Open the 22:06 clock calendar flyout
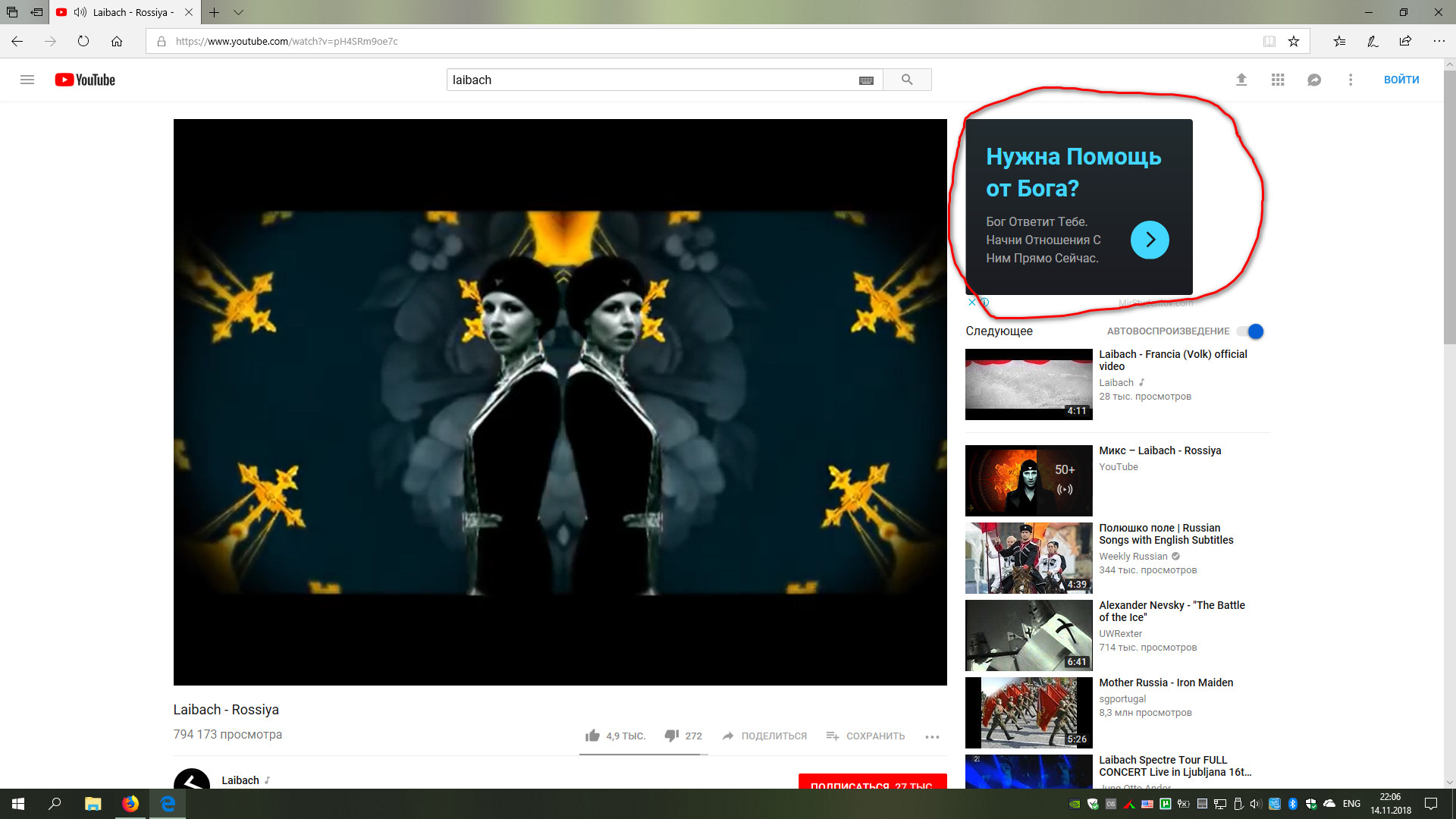Image resolution: width=1456 pixels, height=819 pixels. (1391, 804)
